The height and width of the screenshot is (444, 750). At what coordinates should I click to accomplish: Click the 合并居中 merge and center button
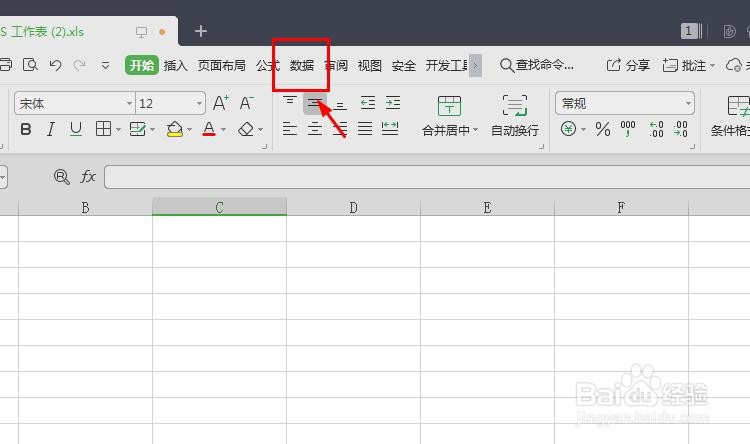[450, 116]
